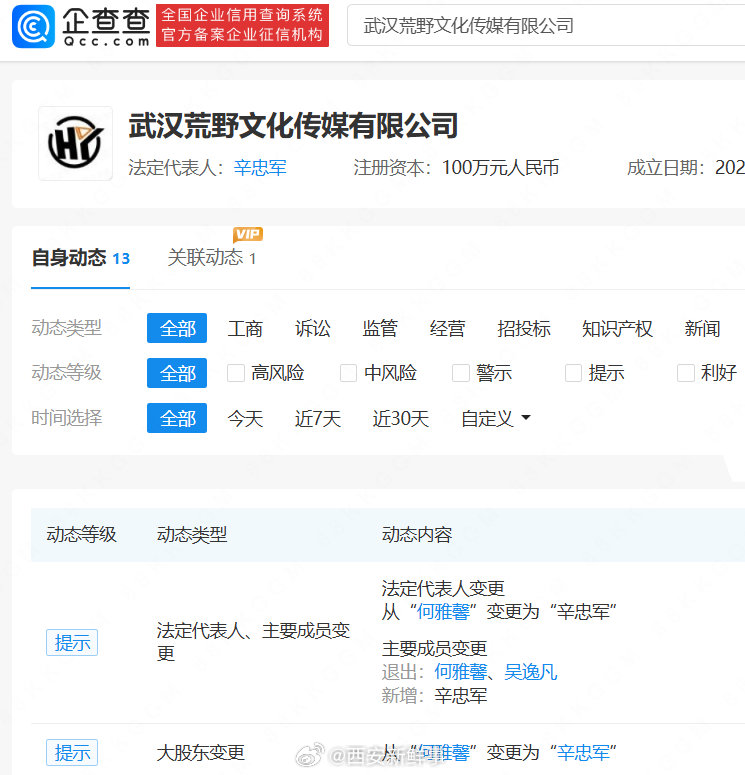Switch to 关联动态 tab
The height and width of the screenshot is (775, 745).
click(212, 258)
